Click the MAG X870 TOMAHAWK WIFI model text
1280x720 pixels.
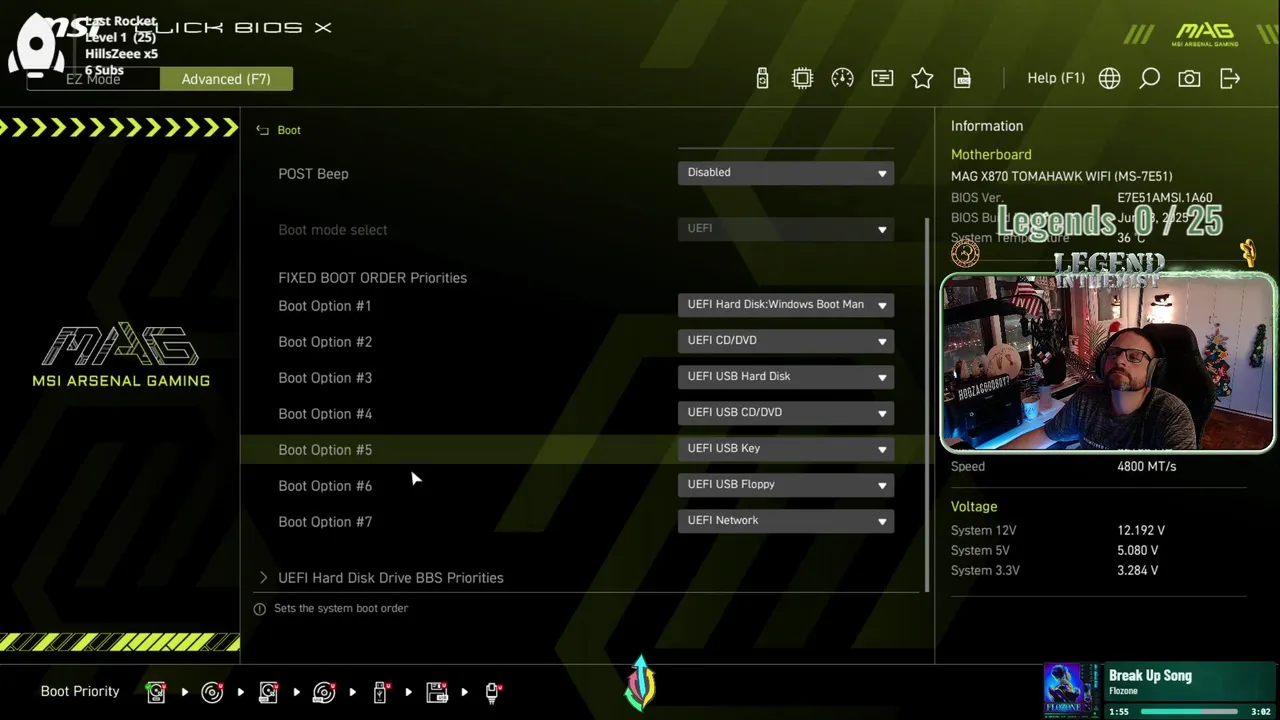[1061, 176]
